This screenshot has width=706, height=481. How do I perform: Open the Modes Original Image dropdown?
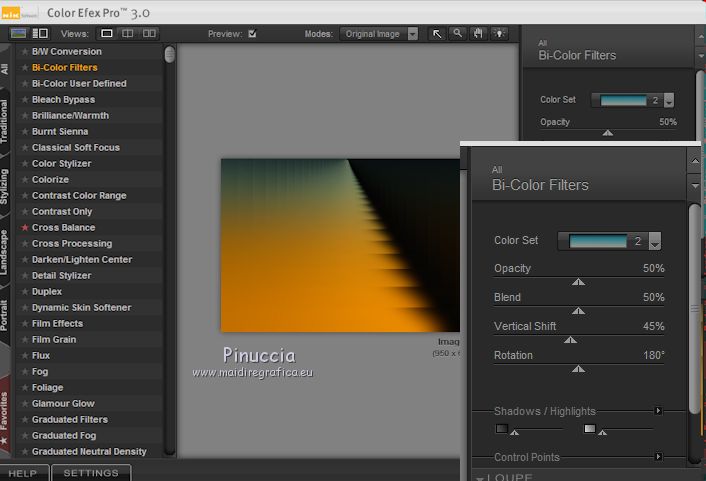(379, 34)
